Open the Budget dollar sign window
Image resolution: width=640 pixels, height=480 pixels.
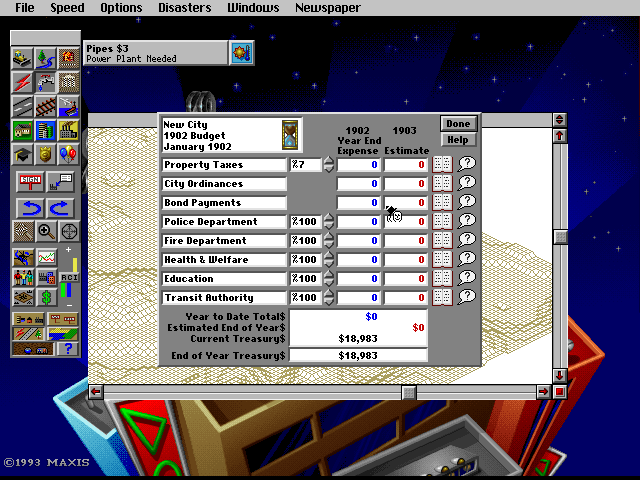(x=47, y=298)
